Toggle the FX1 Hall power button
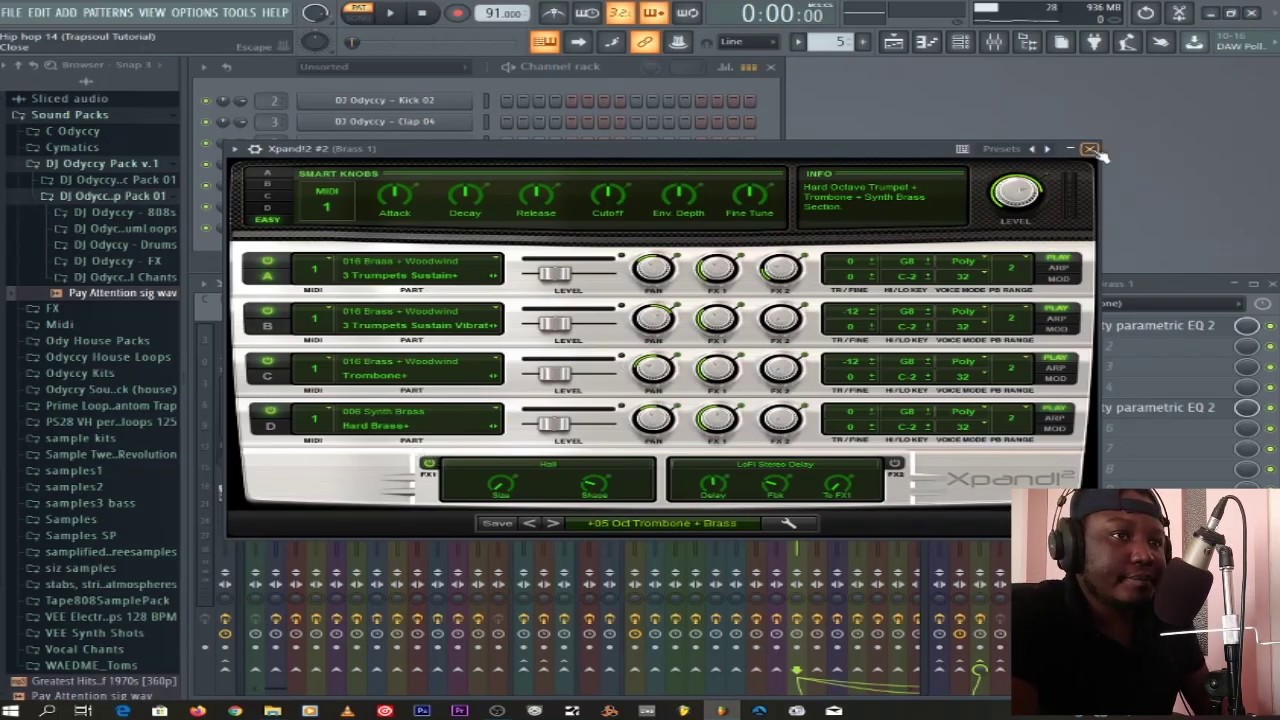1280x720 pixels. click(429, 463)
